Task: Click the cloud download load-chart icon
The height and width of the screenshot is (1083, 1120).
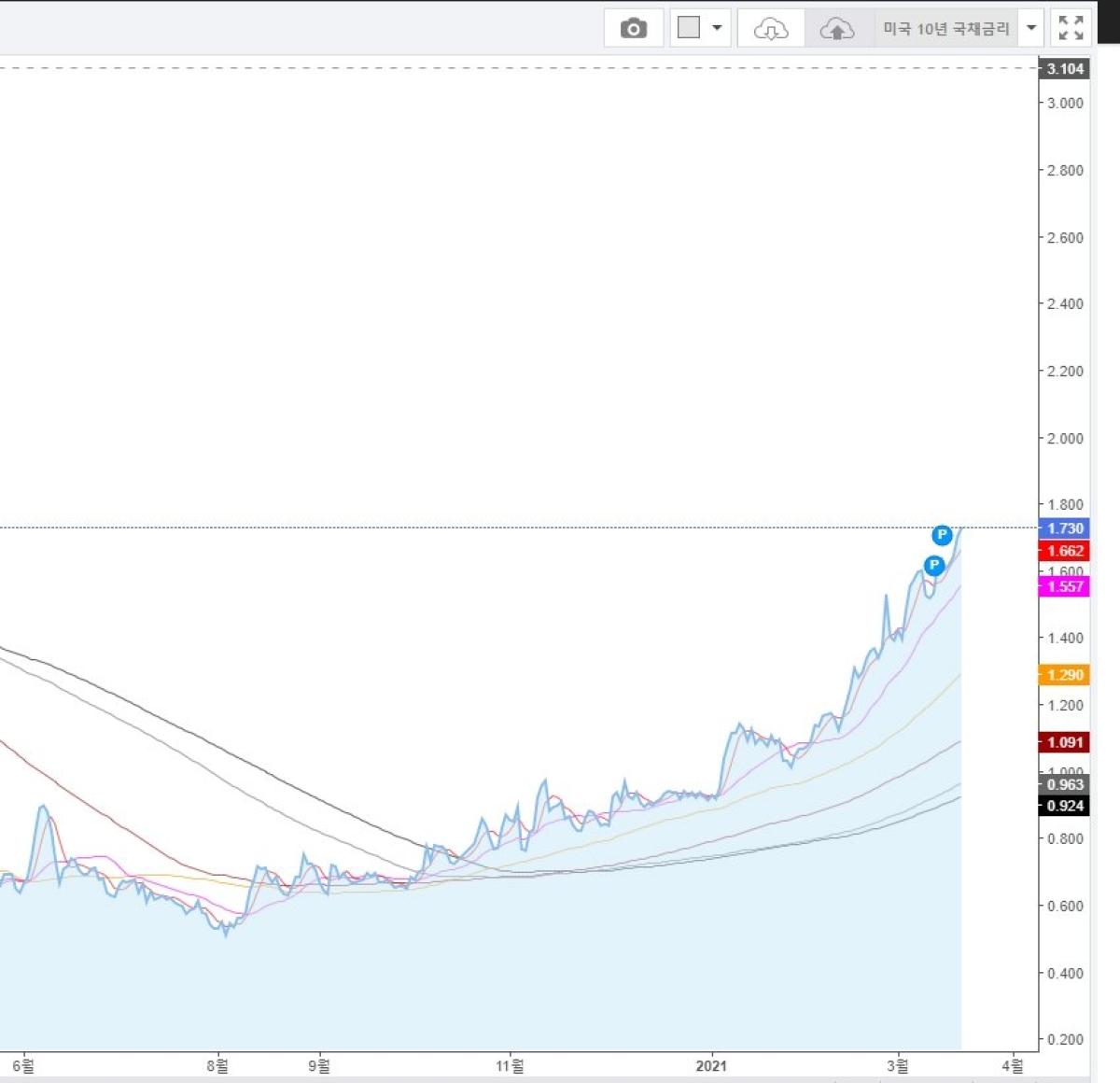Action: (x=771, y=29)
